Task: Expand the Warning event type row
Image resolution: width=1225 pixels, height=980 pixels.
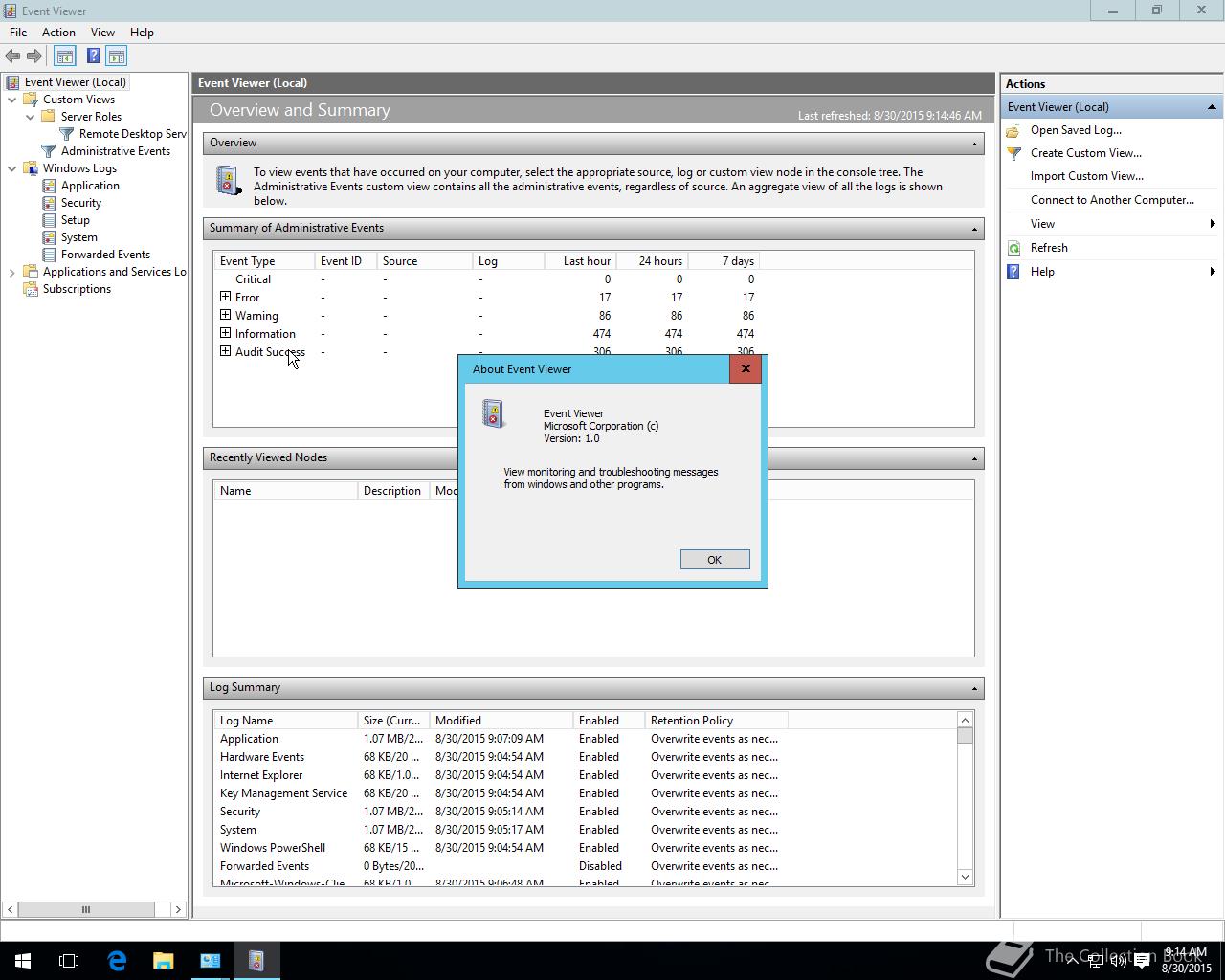Action: click(225, 315)
